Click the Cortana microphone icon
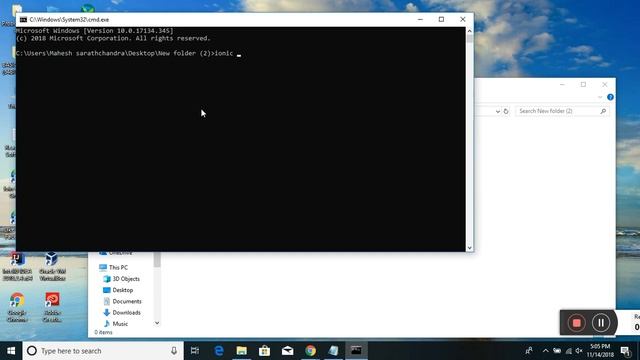This screenshot has width=640, height=360. [174, 351]
